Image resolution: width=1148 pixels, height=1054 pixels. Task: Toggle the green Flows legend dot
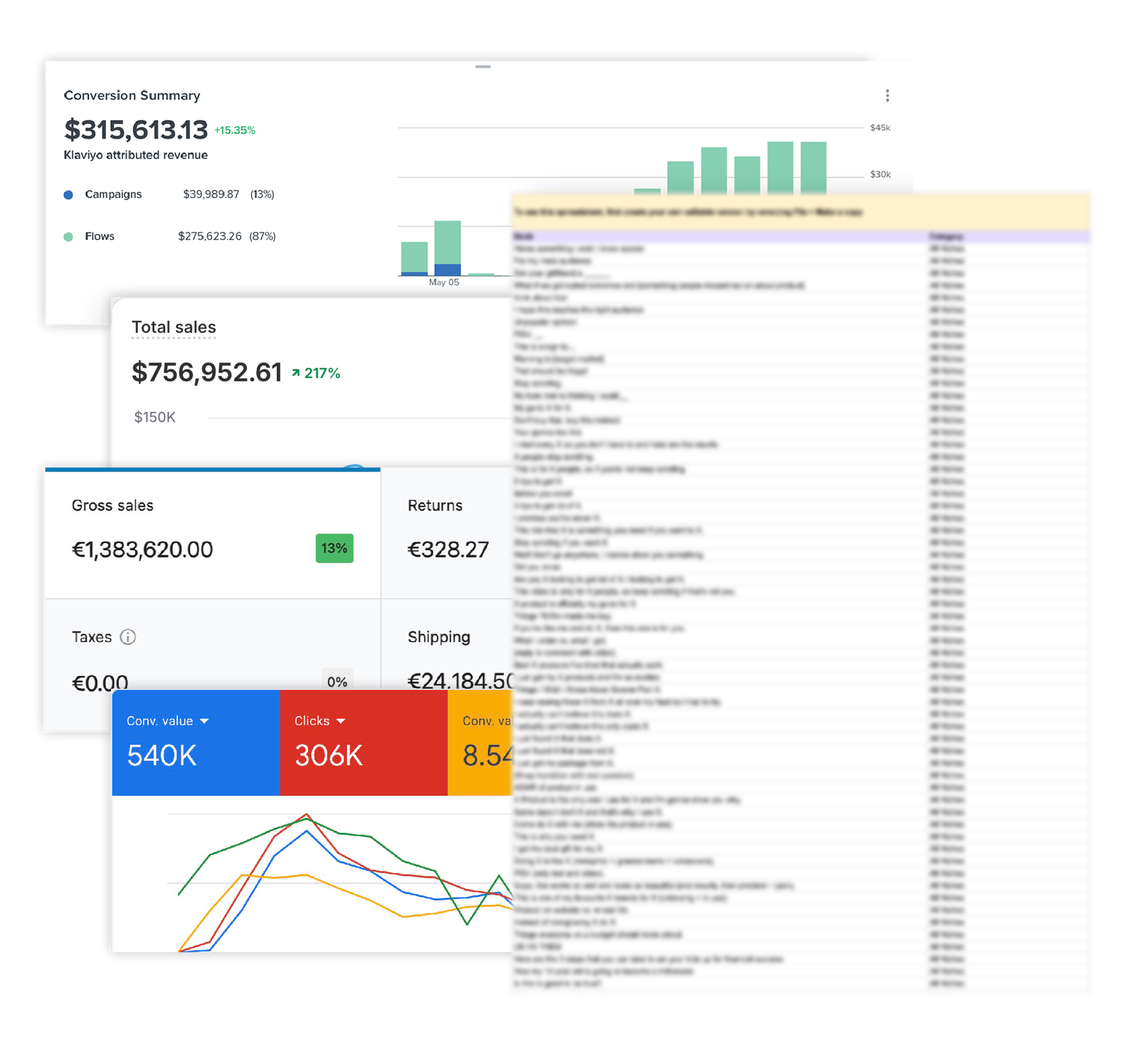click(x=68, y=237)
